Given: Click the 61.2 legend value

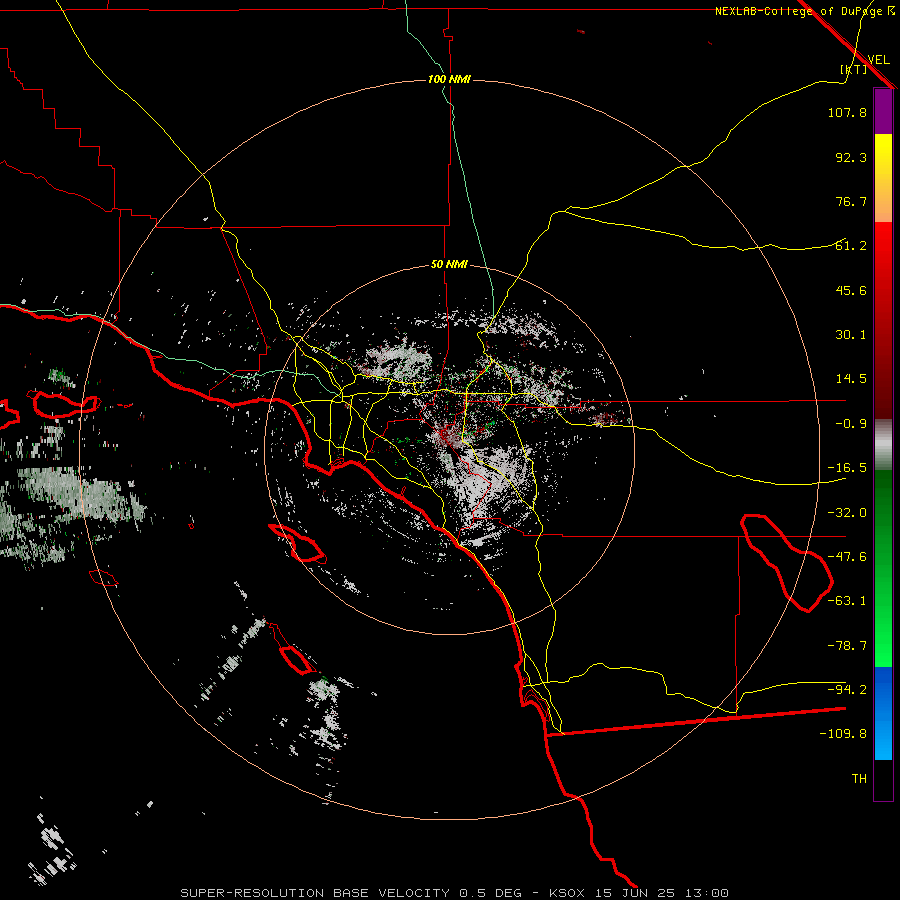Looking at the screenshot, I should pyautogui.click(x=851, y=246).
